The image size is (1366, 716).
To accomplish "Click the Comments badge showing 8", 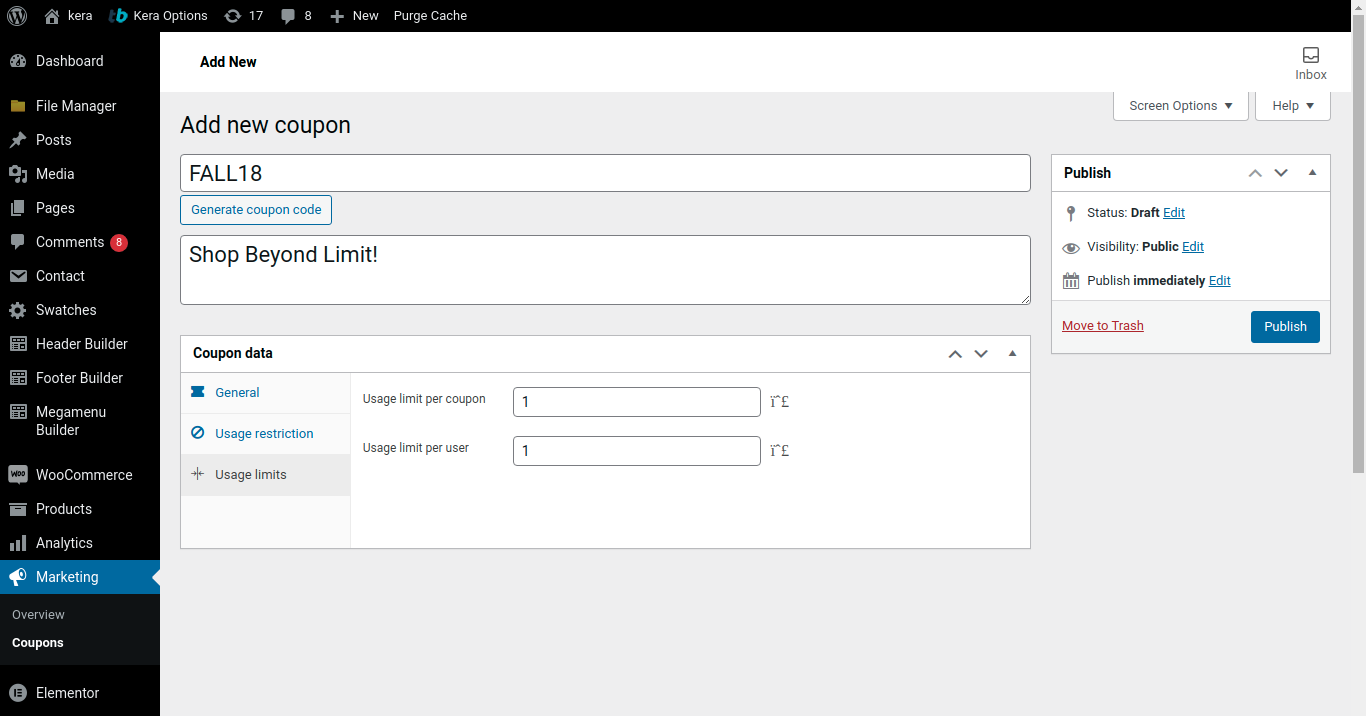I will (119, 242).
